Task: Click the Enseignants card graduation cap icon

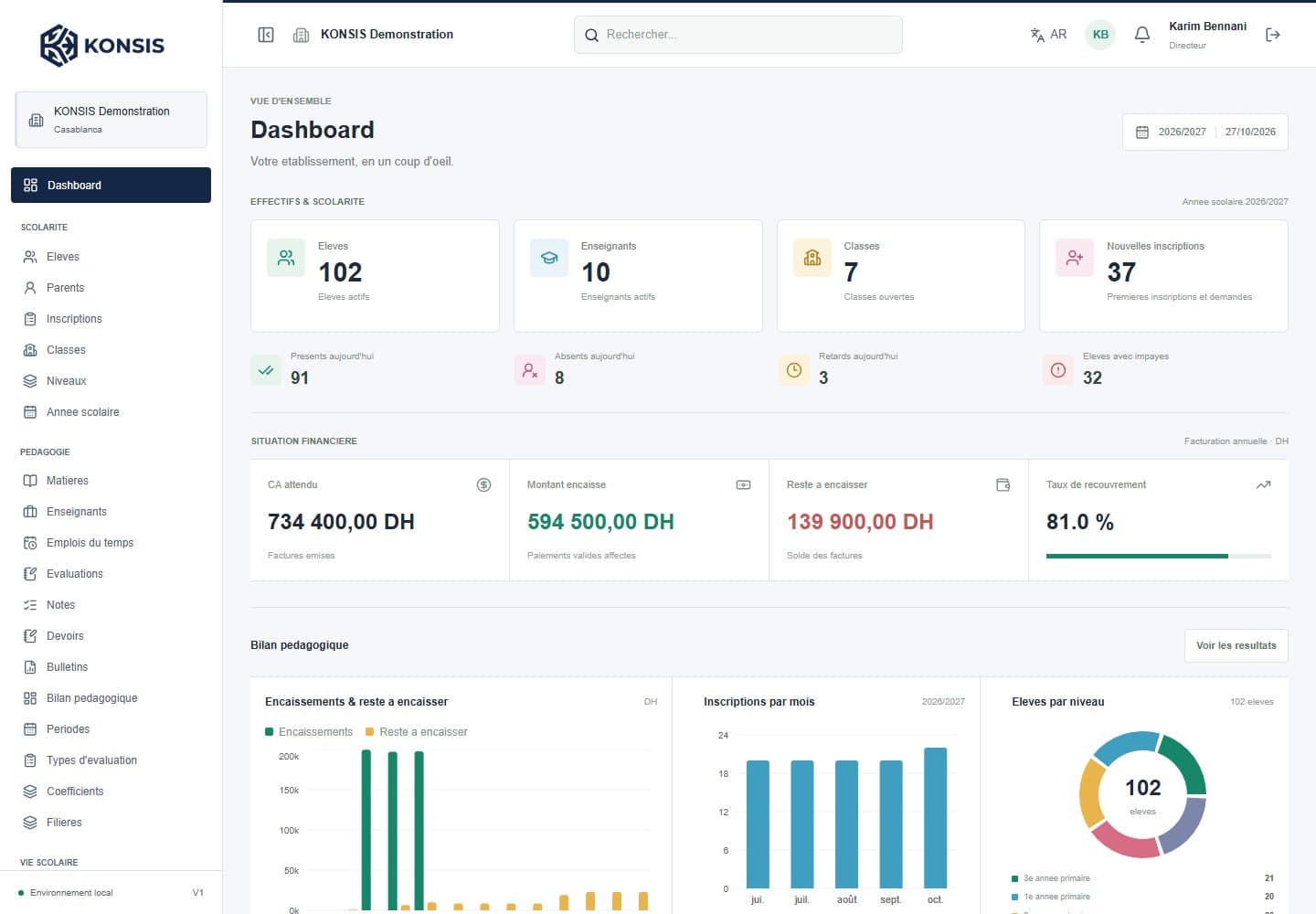Action: [549, 258]
